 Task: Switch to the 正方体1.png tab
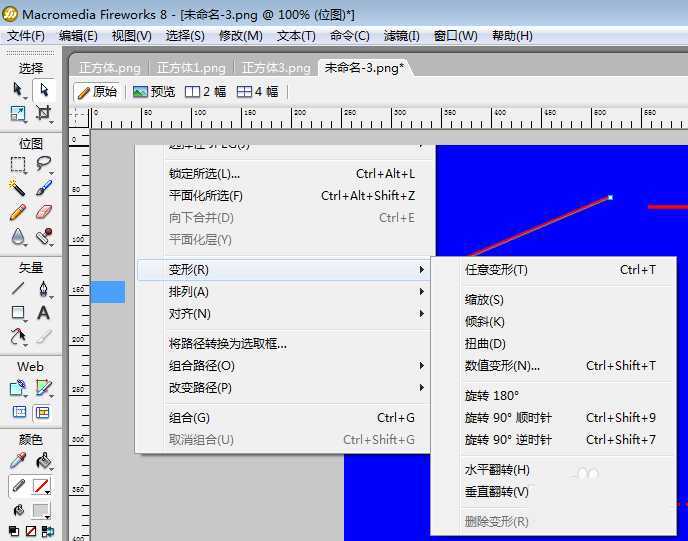point(191,68)
